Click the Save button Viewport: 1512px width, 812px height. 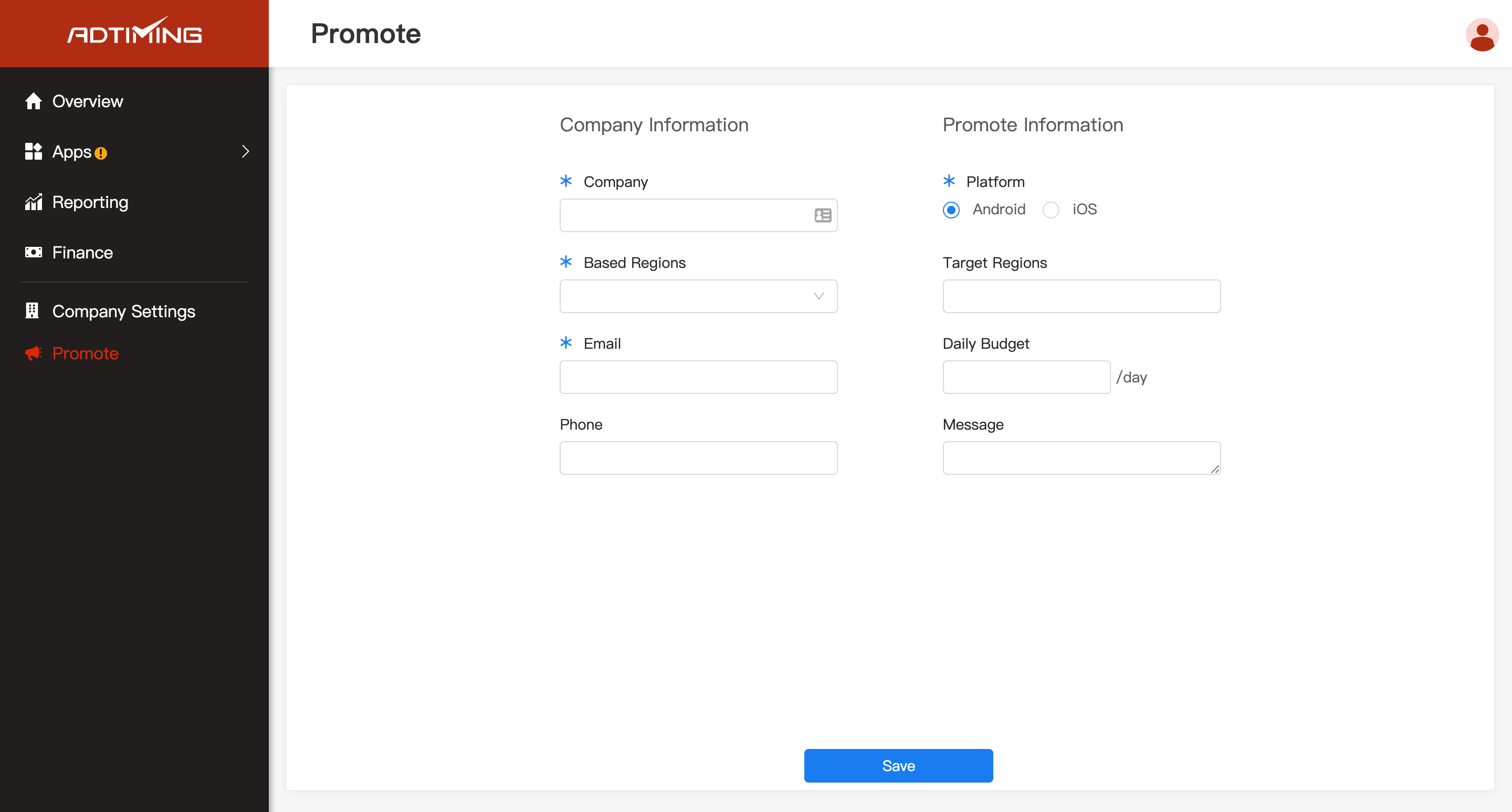(x=898, y=766)
